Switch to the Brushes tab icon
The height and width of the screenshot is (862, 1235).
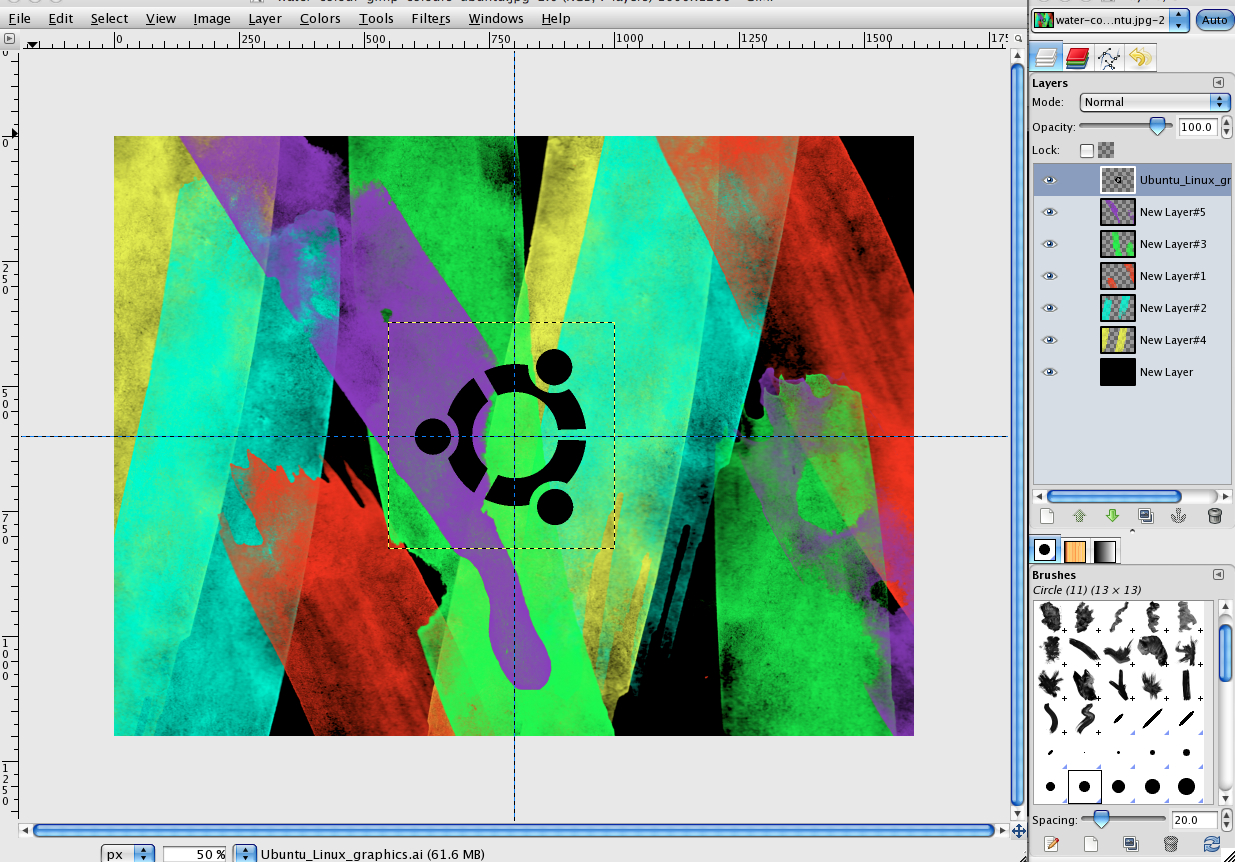point(1045,550)
